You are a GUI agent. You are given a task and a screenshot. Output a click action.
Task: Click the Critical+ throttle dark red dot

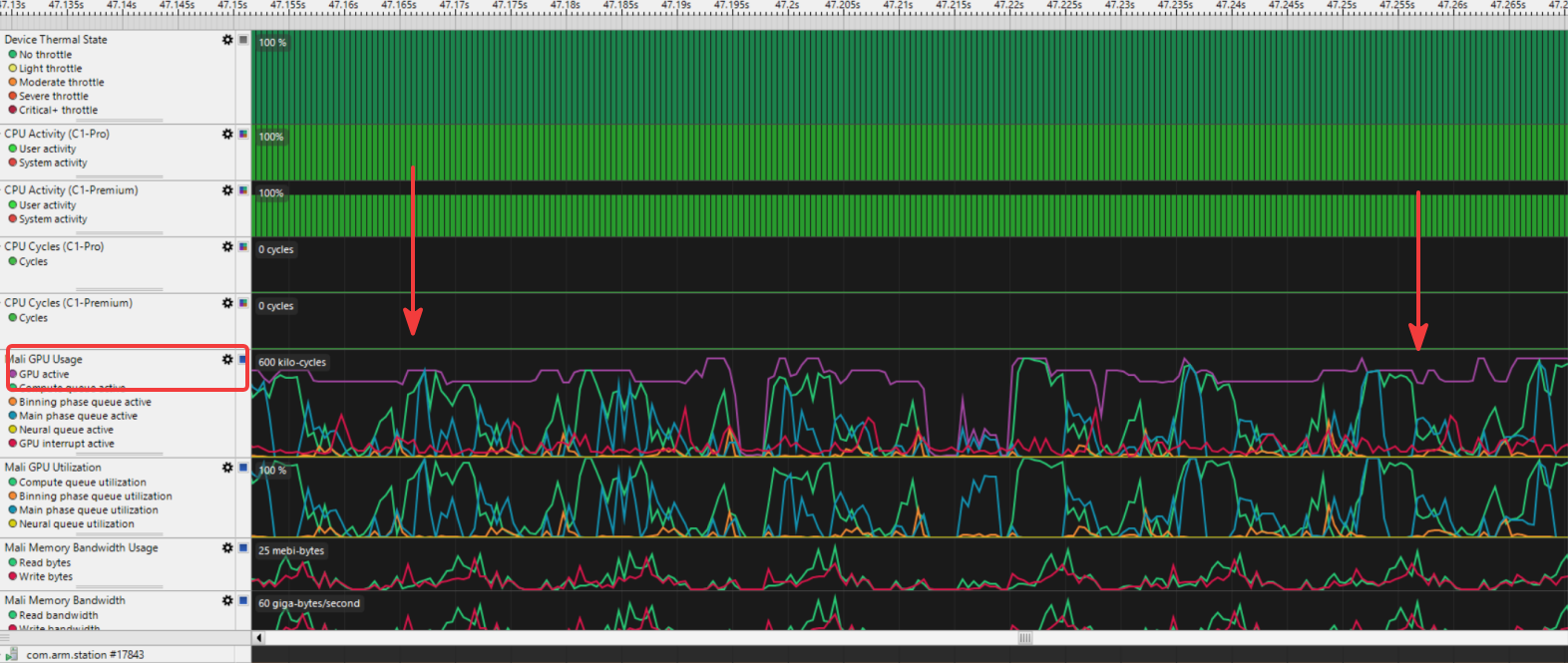click(x=13, y=111)
